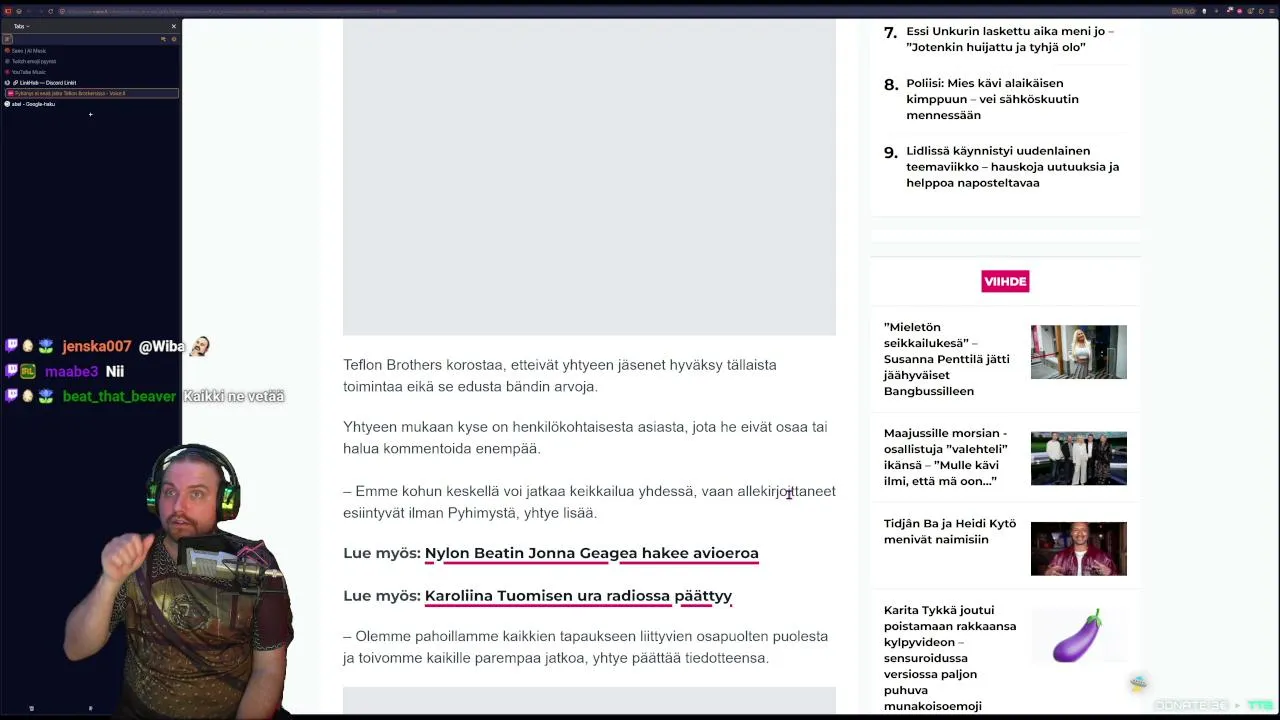1280x720 pixels.
Task: Open article Maajussille morsian -osallistuja valehteli ikänsä
Action: [945, 457]
